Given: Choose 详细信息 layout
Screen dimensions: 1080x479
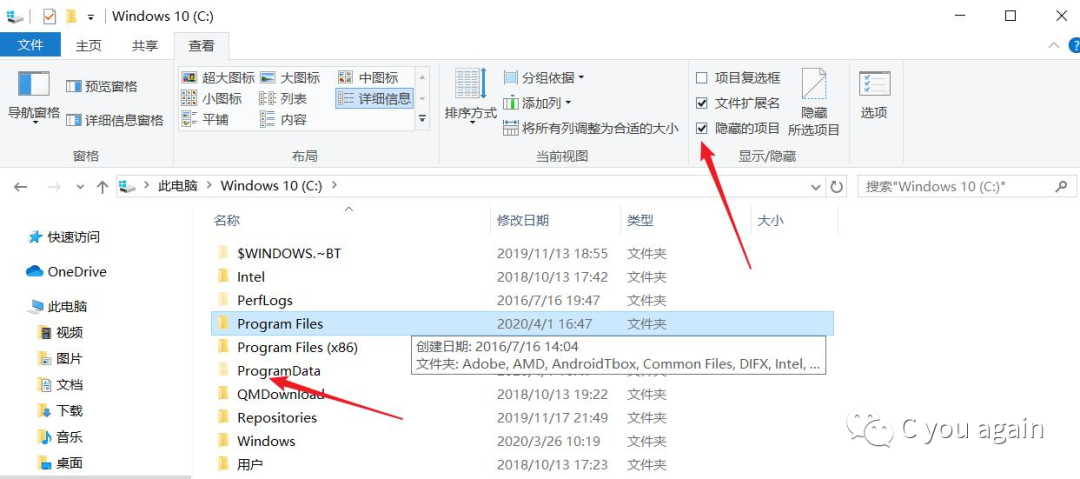Looking at the screenshot, I should [375, 99].
